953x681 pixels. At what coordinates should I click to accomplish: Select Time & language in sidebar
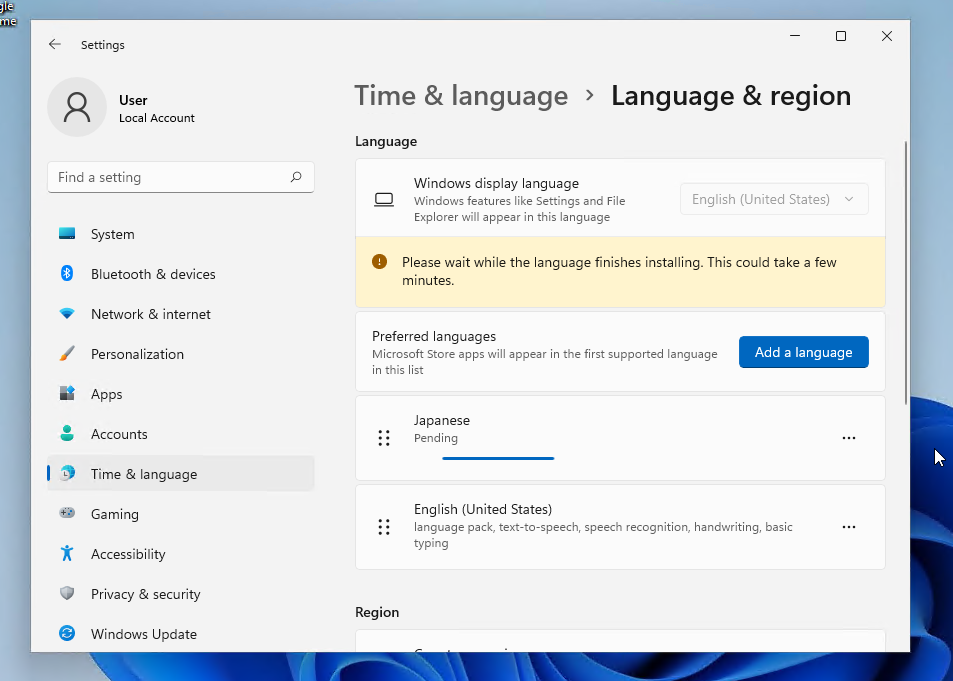click(x=143, y=474)
